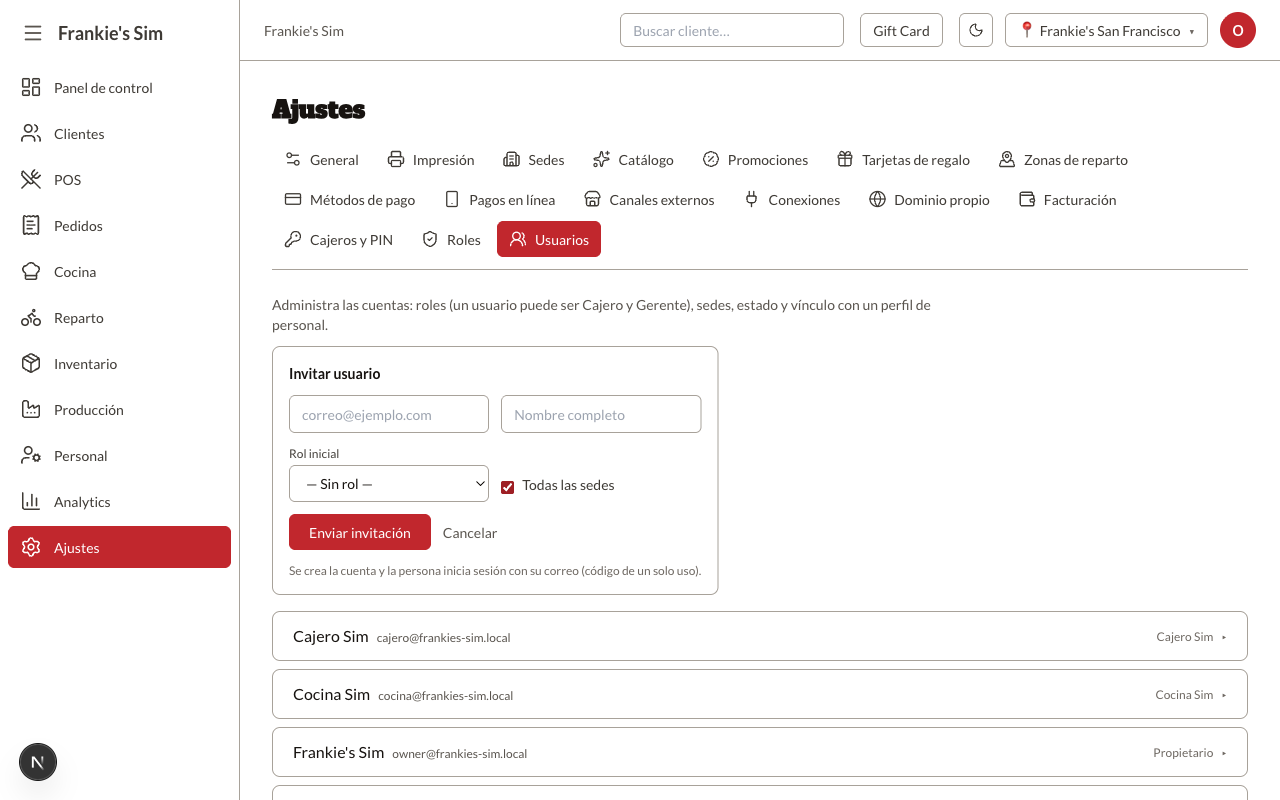Click the Gift Card button
Viewport: 1280px width, 800px height.
[x=901, y=30]
